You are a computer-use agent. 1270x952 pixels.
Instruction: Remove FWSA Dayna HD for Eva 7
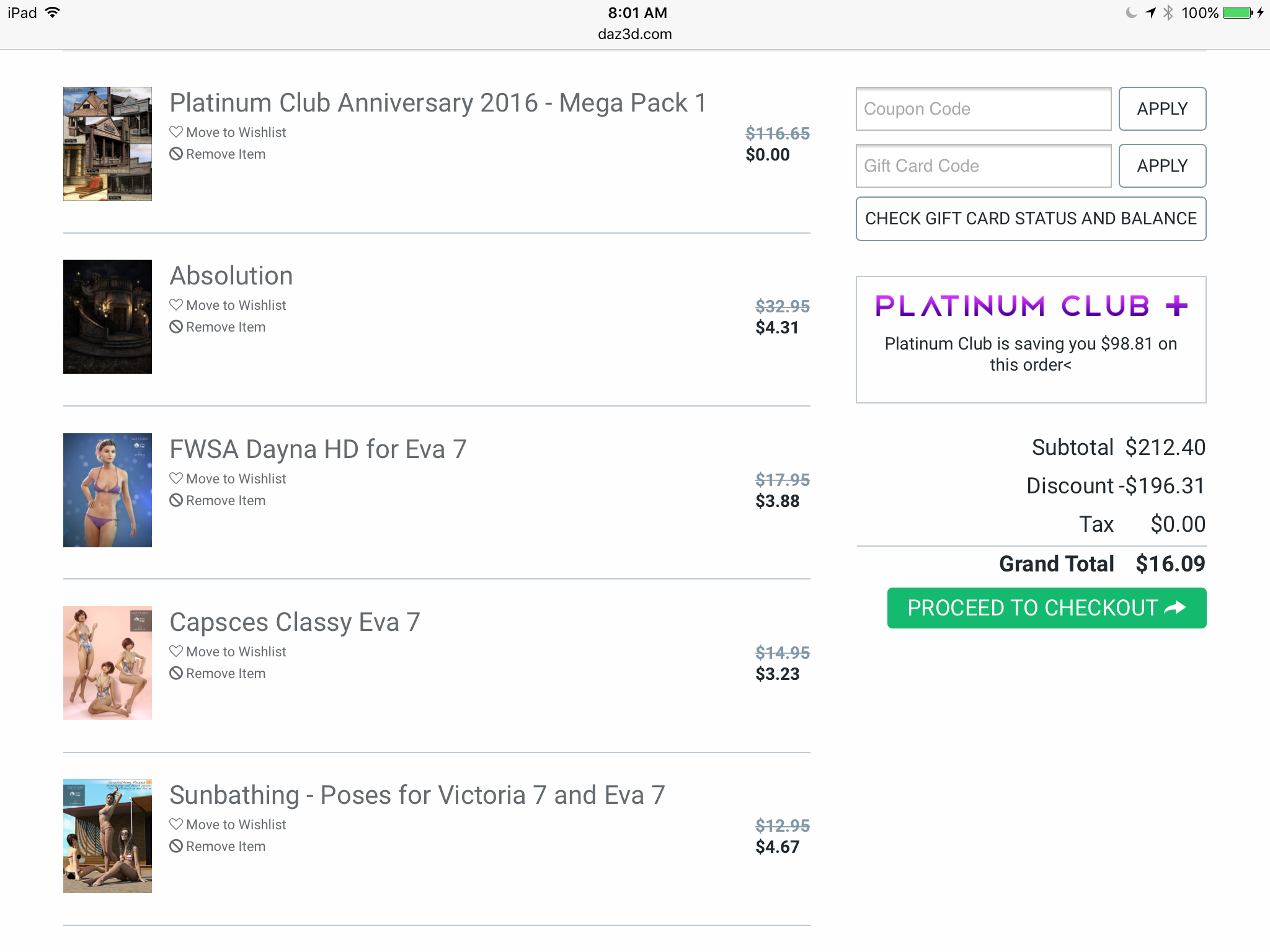(x=225, y=500)
